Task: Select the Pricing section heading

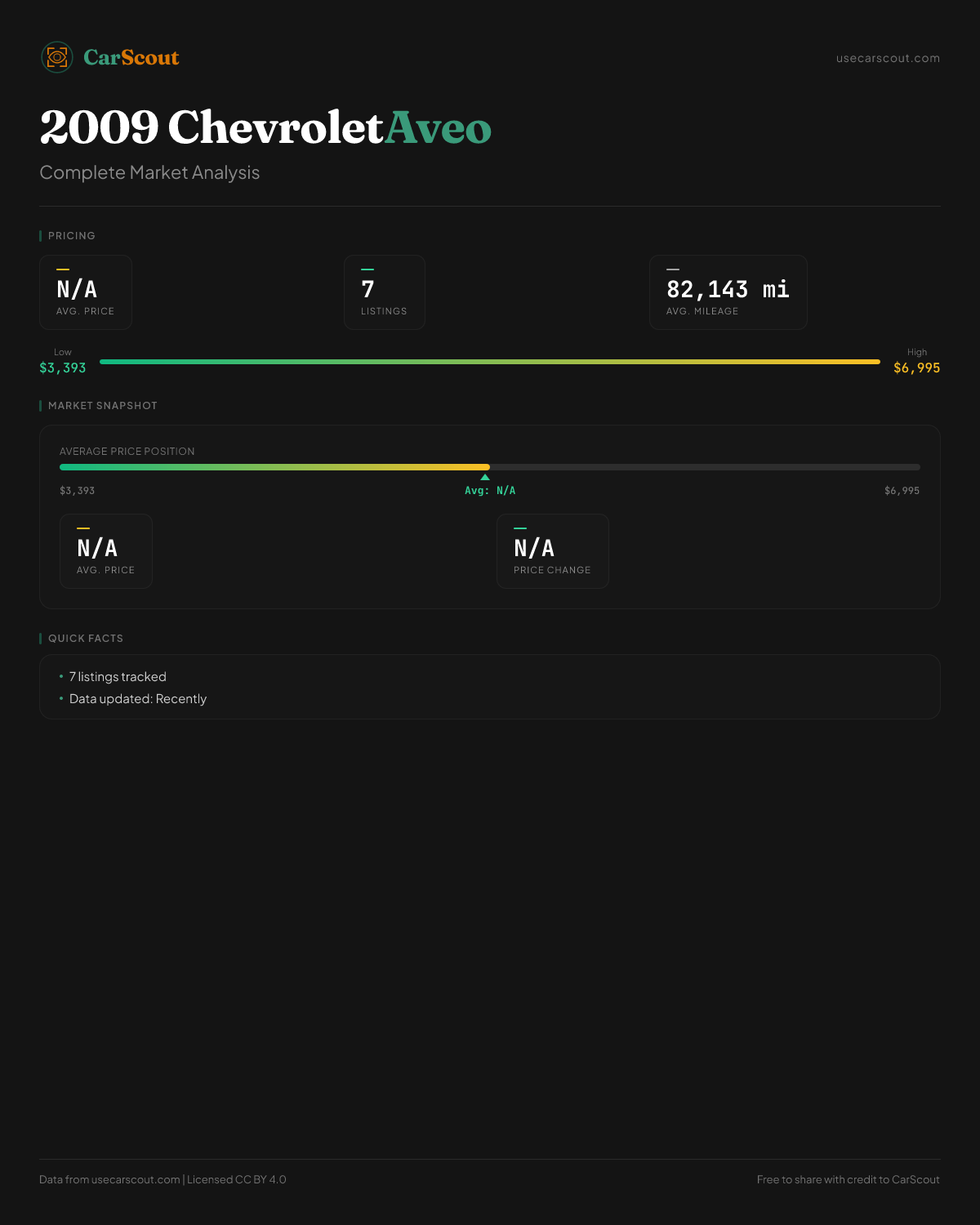Action: [x=72, y=235]
